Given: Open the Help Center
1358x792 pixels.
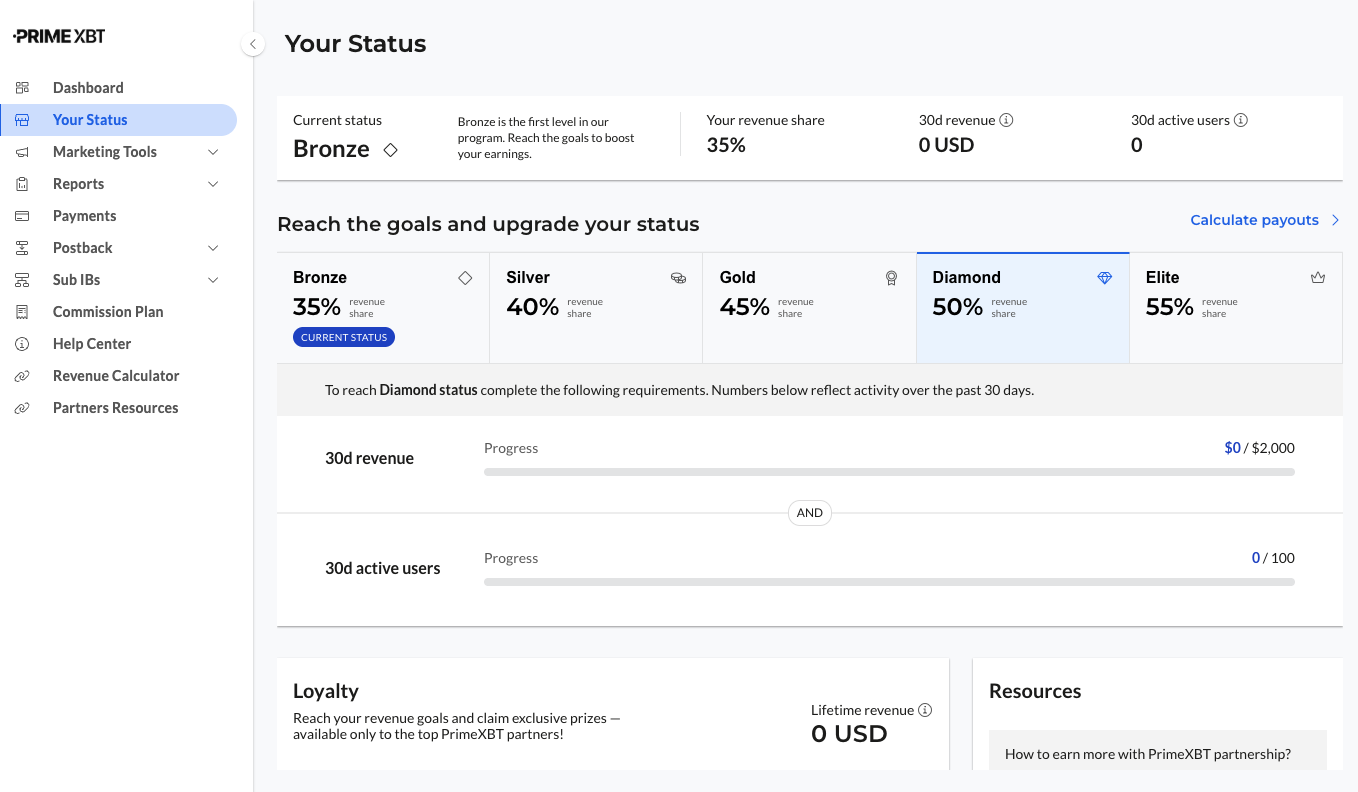Looking at the screenshot, I should click(119, 344).
